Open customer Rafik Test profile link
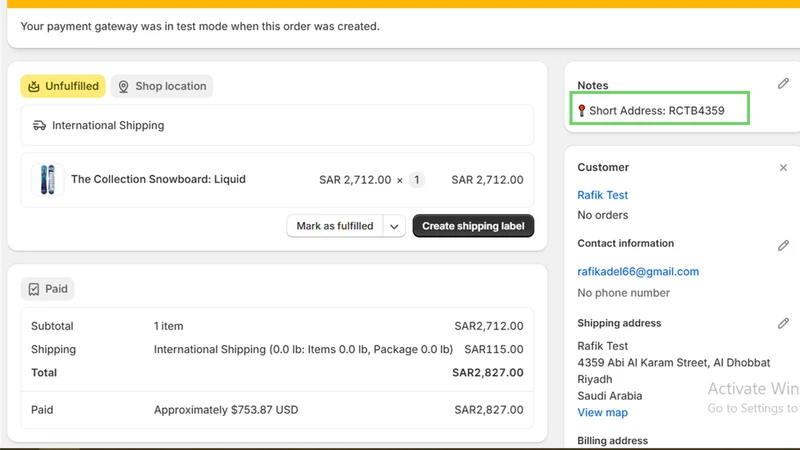This screenshot has height=450, width=800. click(x=603, y=195)
